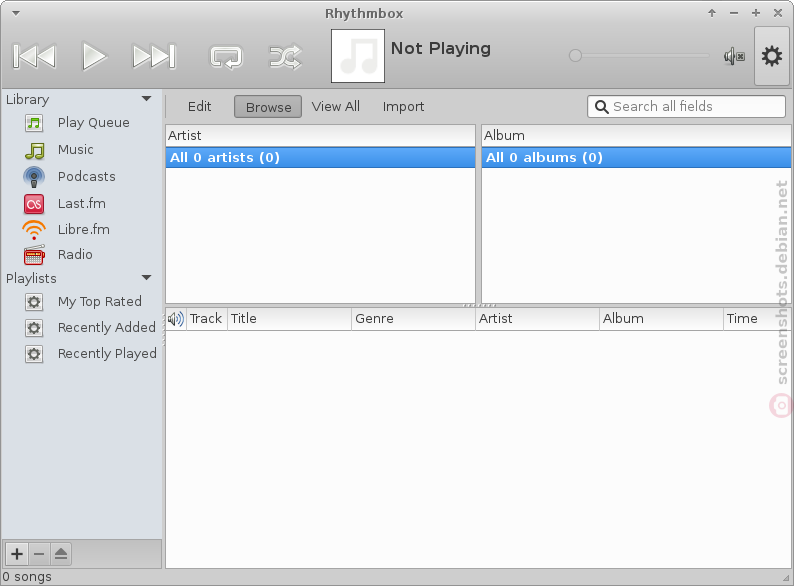The width and height of the screenshot is (794, 586).
Task: Sort by Time column header
Action: click(757, 319)
